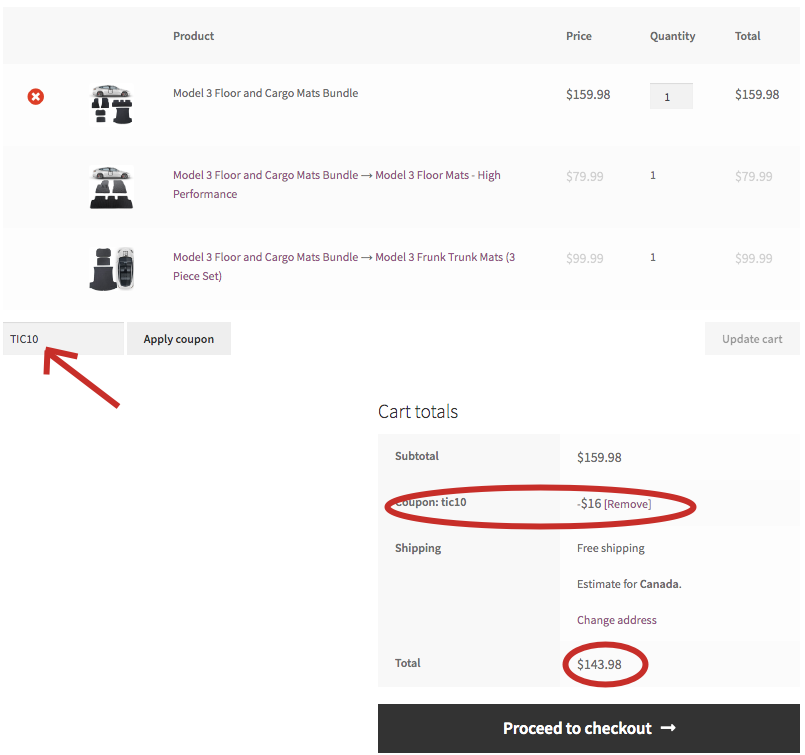Click the Frunk Trunk Mats product image

[111, 268]
